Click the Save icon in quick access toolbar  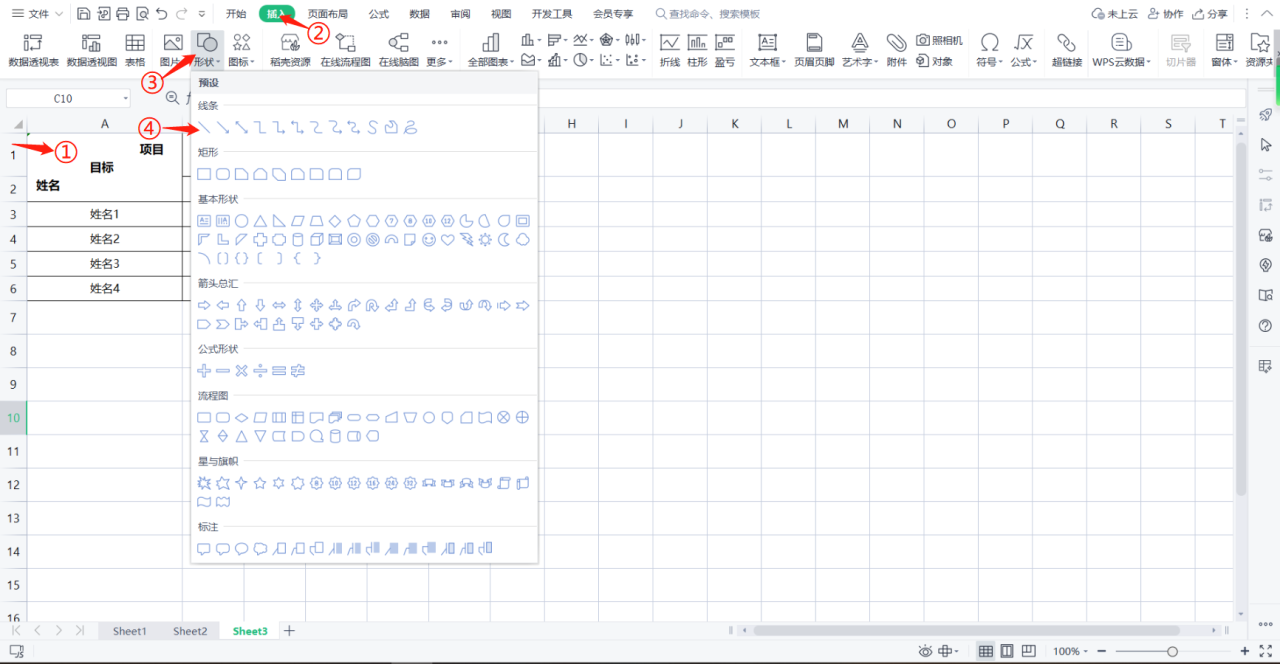(84, 14)
